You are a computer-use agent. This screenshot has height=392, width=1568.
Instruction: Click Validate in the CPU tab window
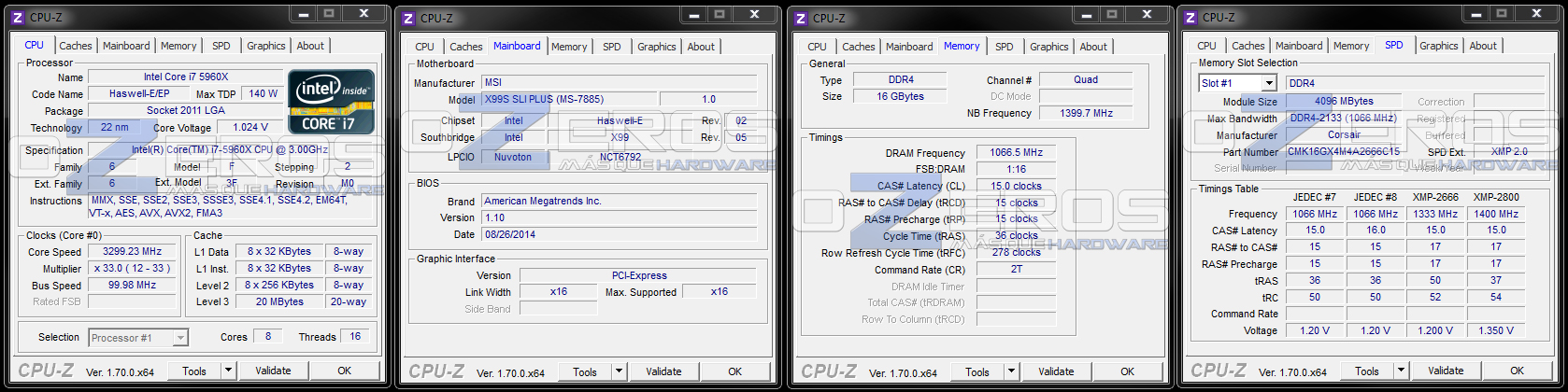(x=274, y=371)
